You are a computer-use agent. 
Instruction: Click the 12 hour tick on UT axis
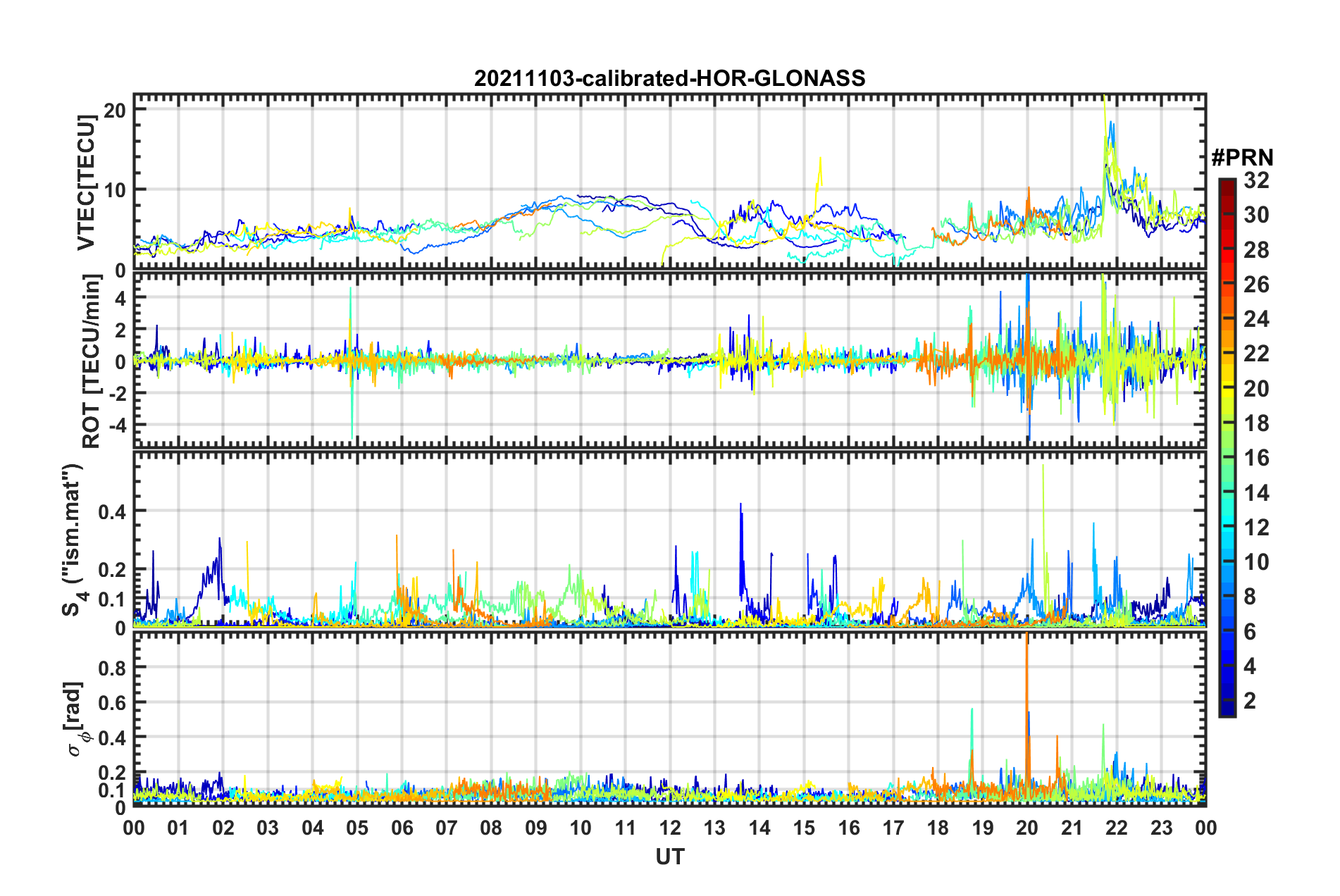coord(669,828)
